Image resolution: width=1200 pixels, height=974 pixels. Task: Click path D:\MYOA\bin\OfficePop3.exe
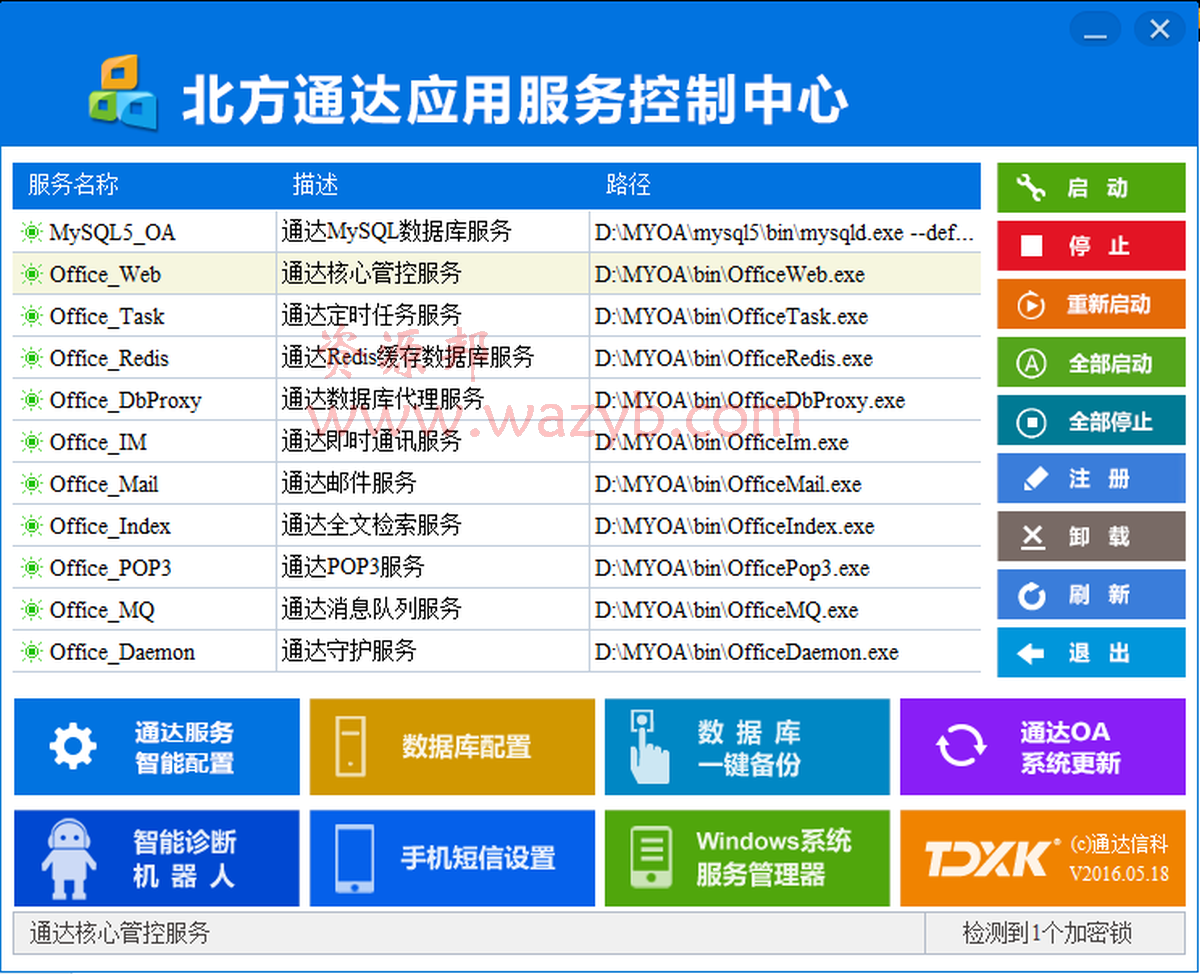pyautogui.click(x=732, y=569)
